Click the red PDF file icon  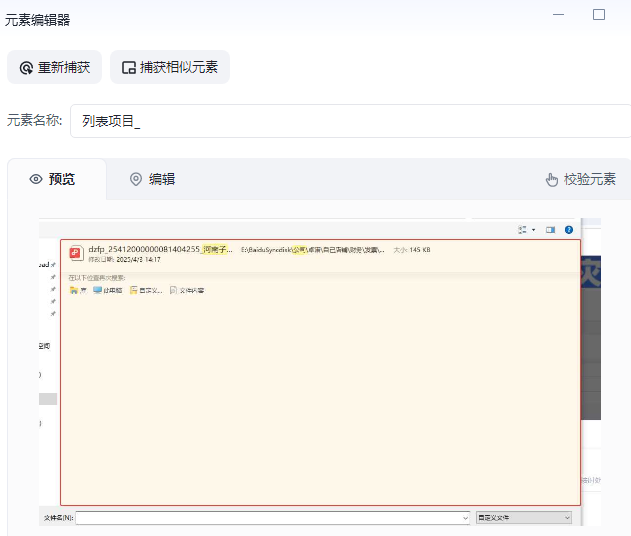(x=74, y=253)
